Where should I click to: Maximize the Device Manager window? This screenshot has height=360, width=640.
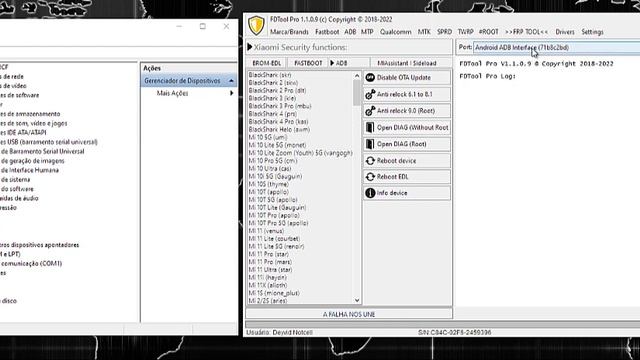coord(202,26)
